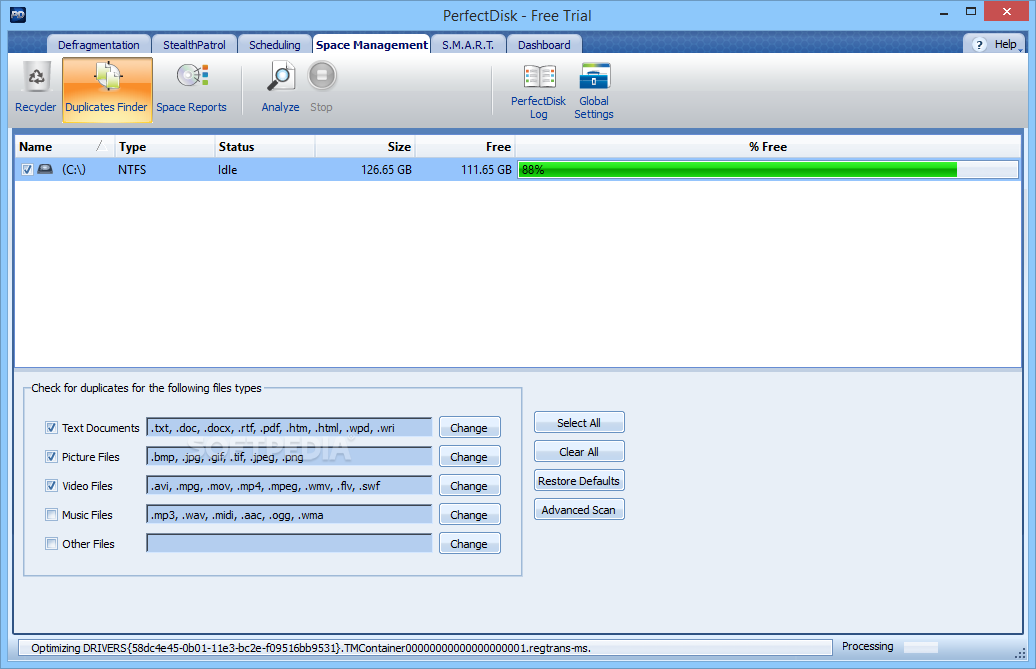Click the Video Files extensions field
1036x669 pixels.
coord(289,486)
